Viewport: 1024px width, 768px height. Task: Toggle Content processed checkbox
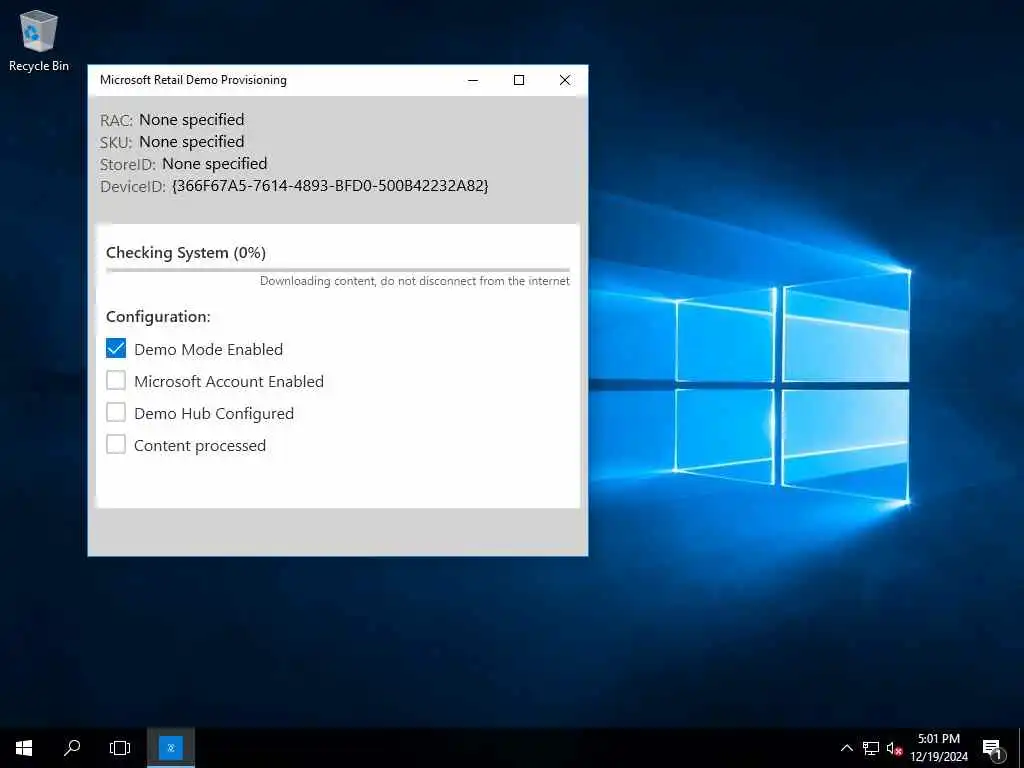(116, 444)
